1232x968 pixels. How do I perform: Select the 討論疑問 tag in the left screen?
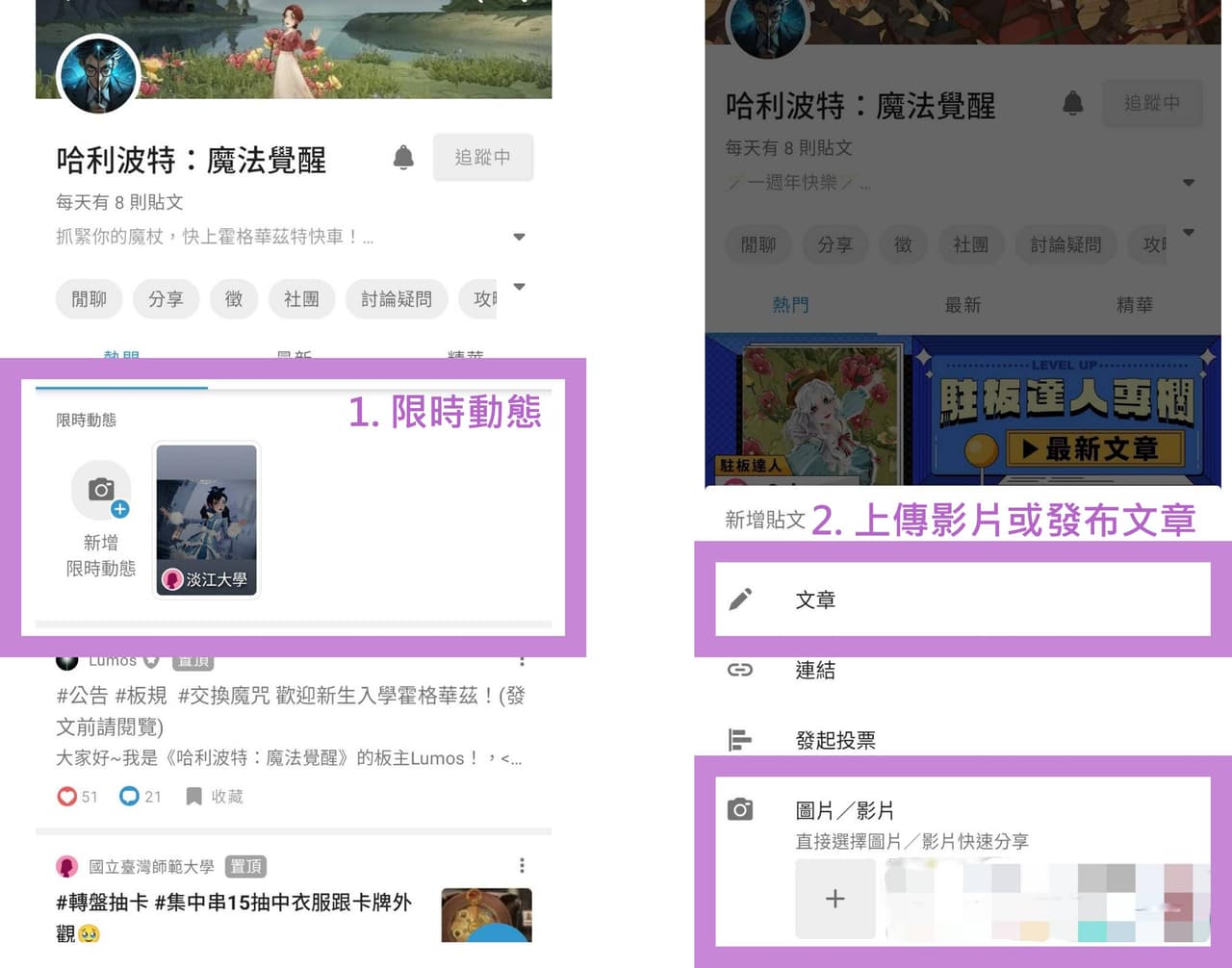397,299
